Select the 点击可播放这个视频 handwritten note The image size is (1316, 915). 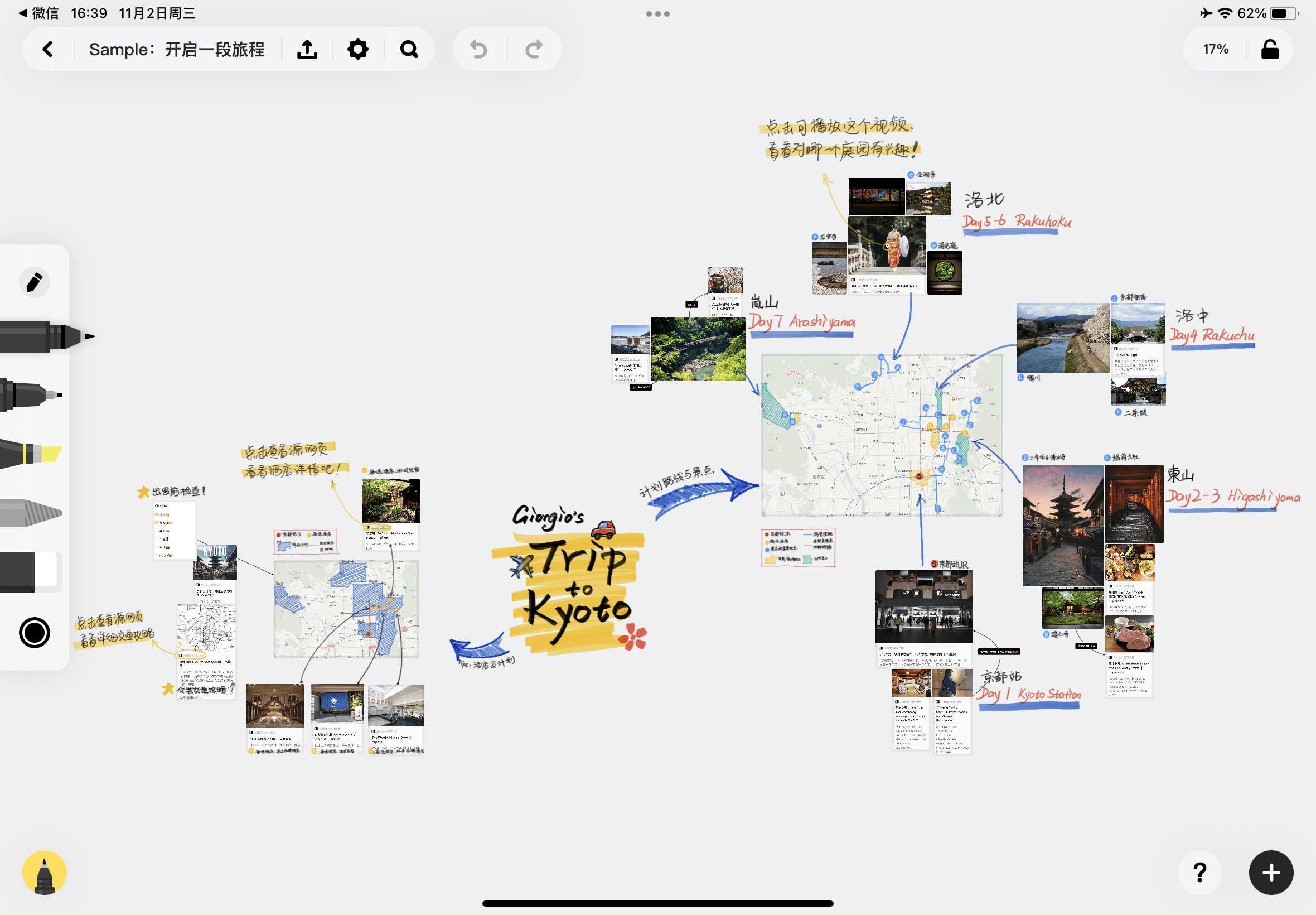pos(839,138)
